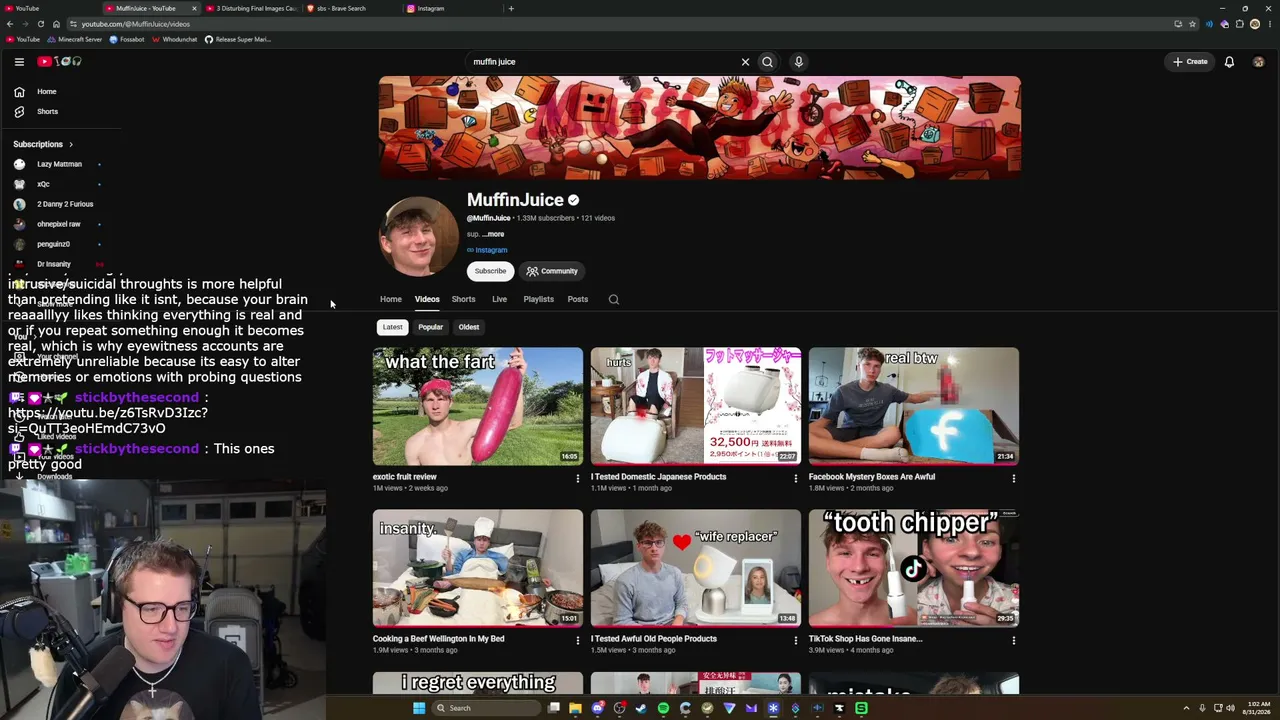Viewport: 1280px width, 720px height.
Task: Go to Home in the sidebar
Action: (47, 92)
